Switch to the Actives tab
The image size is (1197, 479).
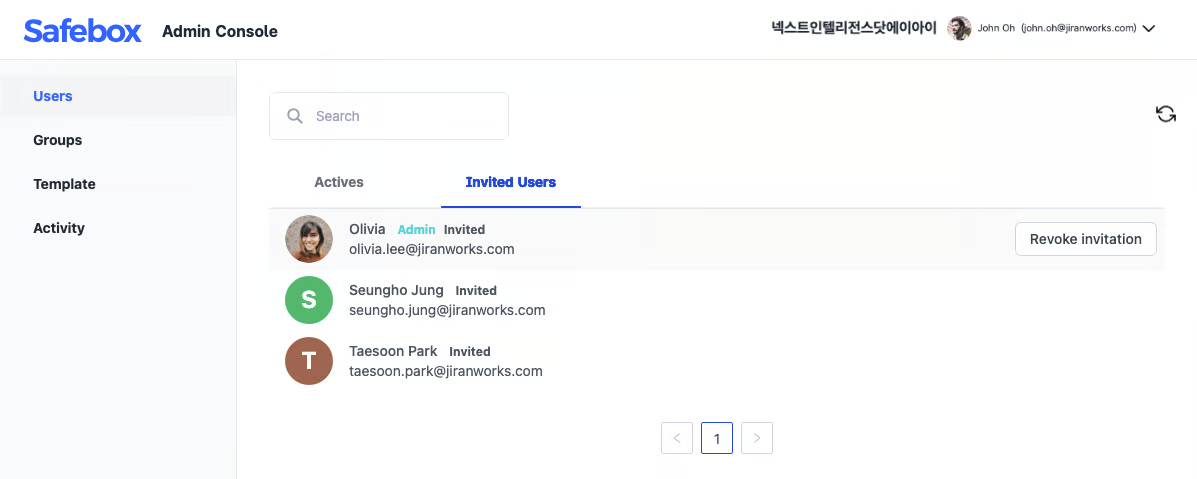[339, 182]
